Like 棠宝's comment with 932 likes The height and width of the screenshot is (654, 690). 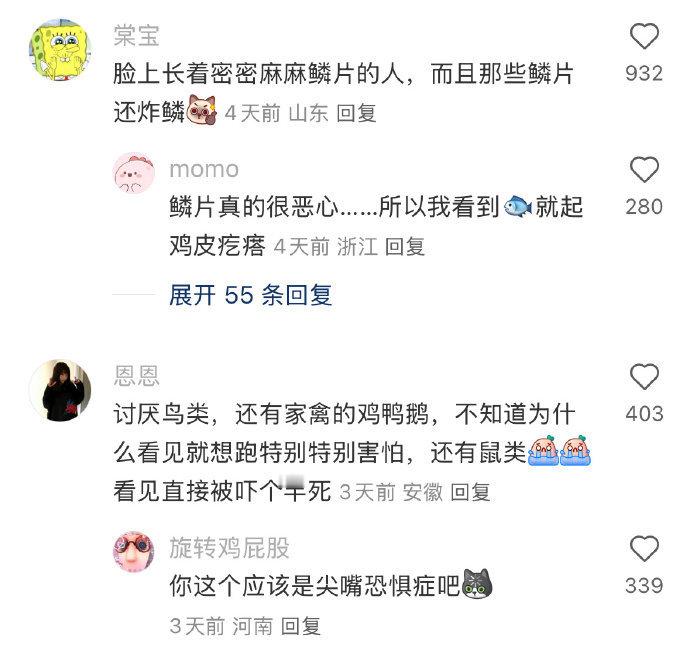644,36
